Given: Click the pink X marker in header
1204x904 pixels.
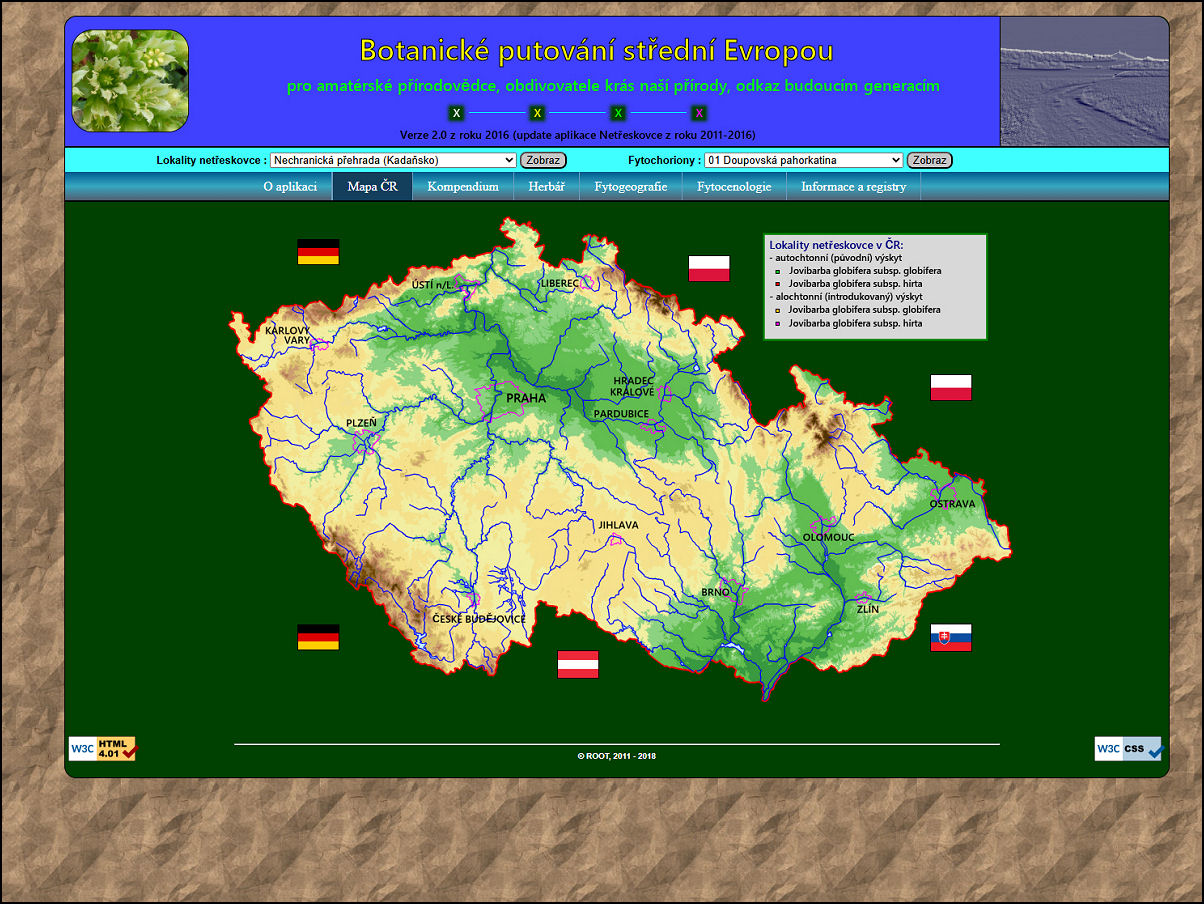Looking at the screenshot, I should point(699,113).
